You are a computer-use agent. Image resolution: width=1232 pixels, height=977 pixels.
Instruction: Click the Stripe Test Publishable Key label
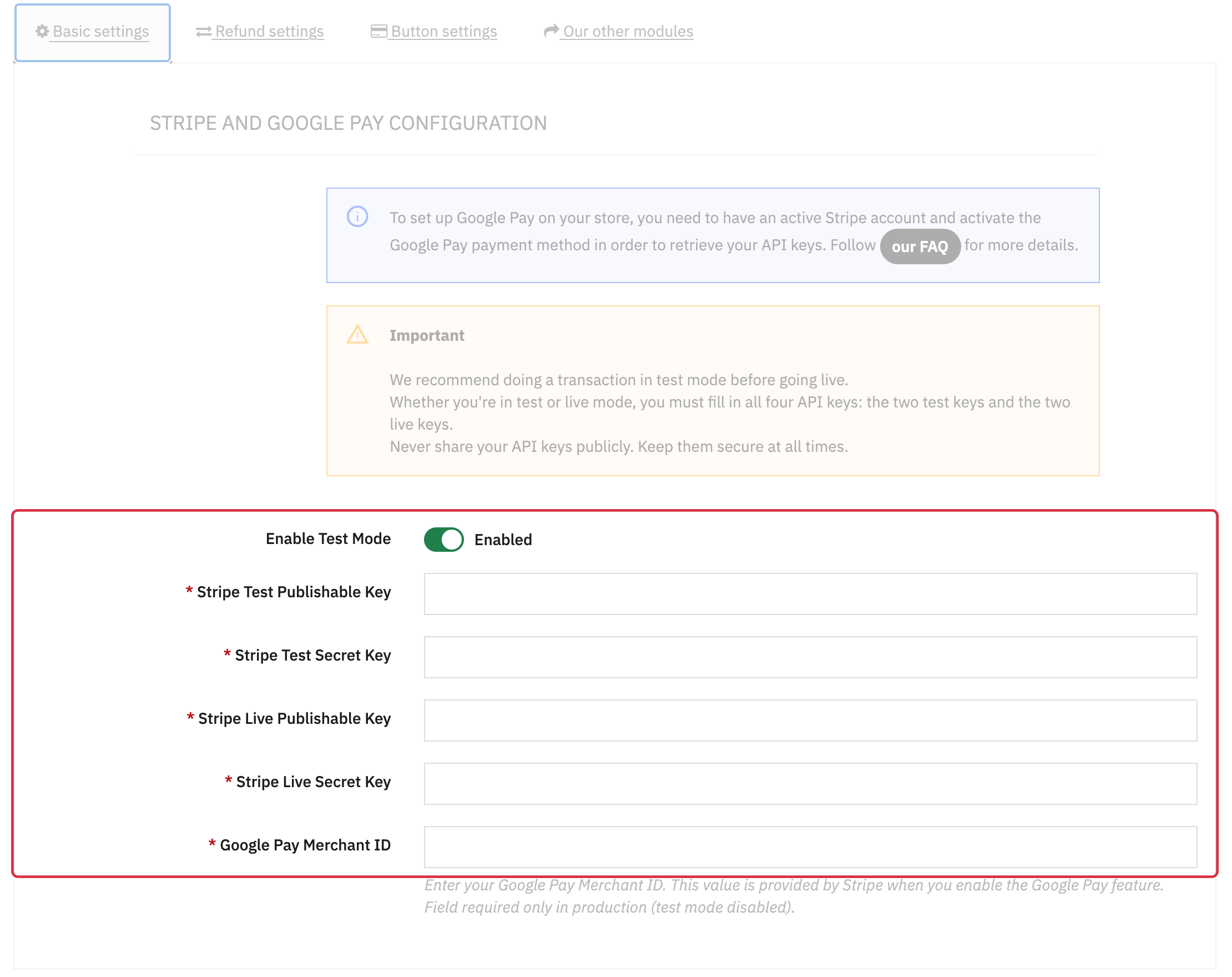tap(294, 592)
